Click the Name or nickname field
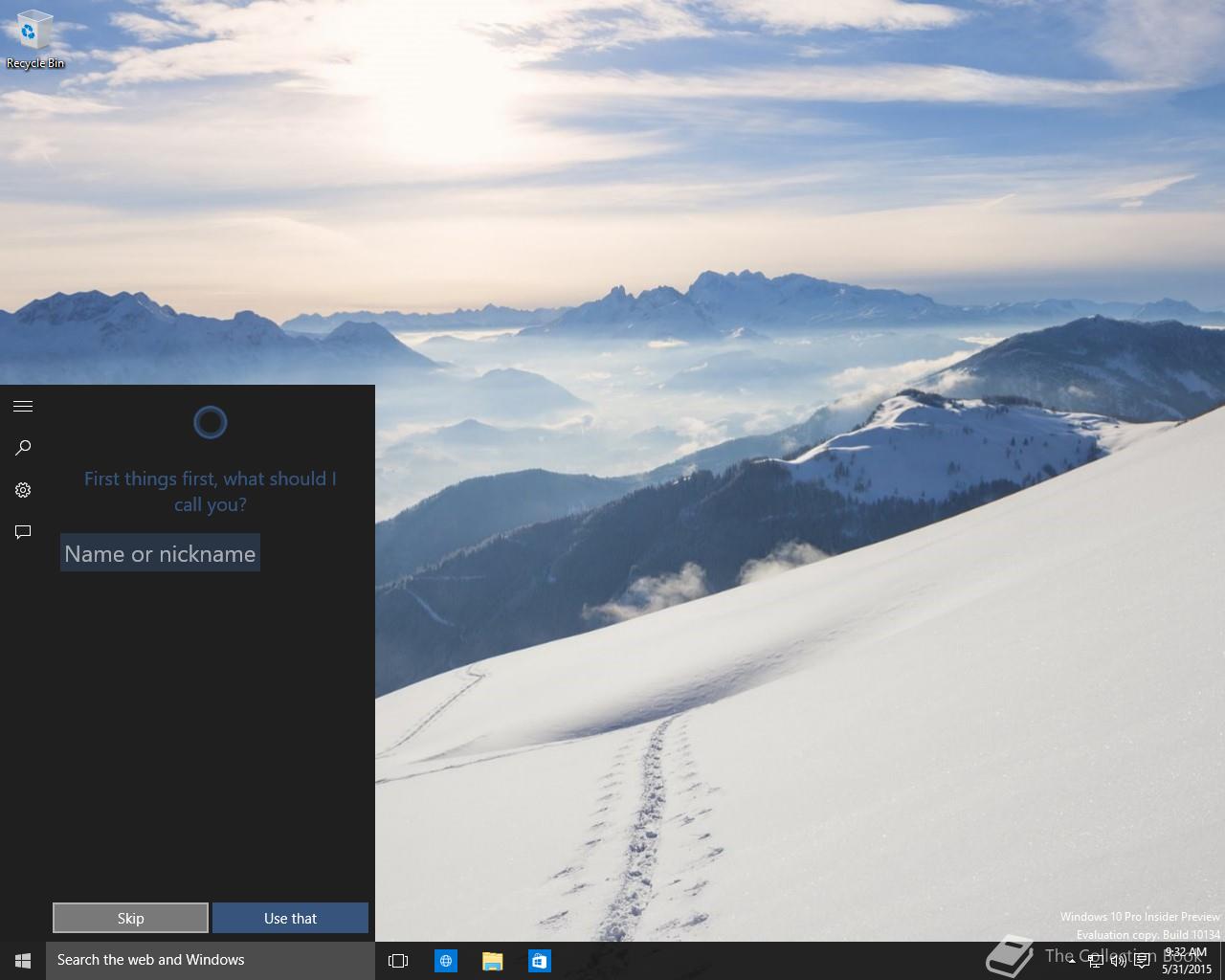 pos(160,553)
